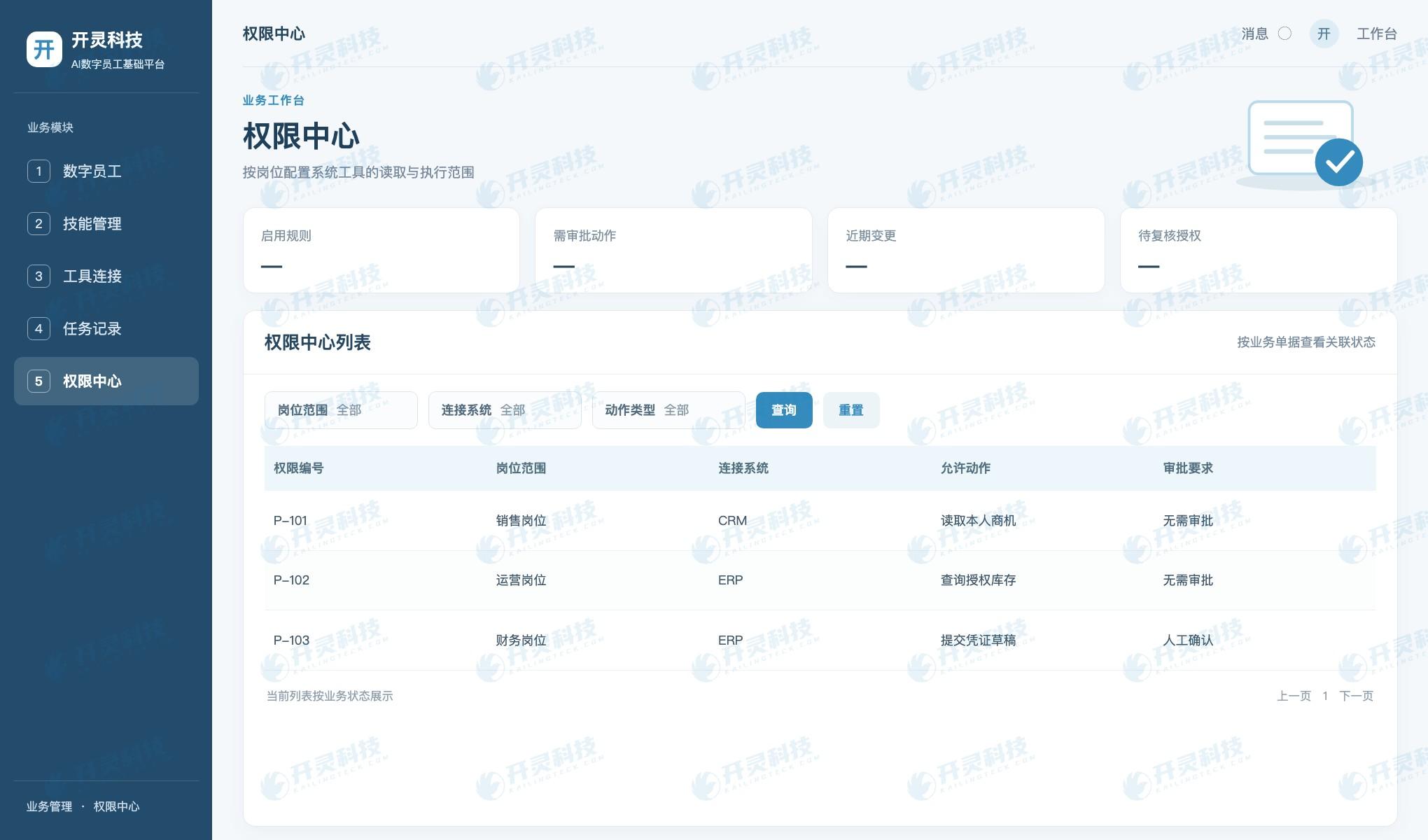Image resolution: width=1428 pixels, height=840 pixels.
Task: Open the 近期变更 stat card
Action: (966, 250)
